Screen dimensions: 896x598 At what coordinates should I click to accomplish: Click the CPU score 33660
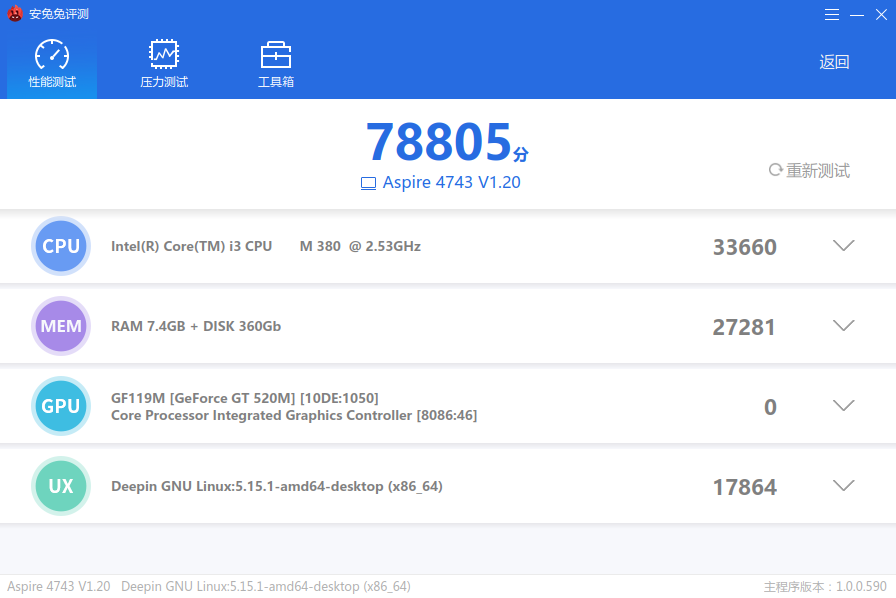coord(745,247)
